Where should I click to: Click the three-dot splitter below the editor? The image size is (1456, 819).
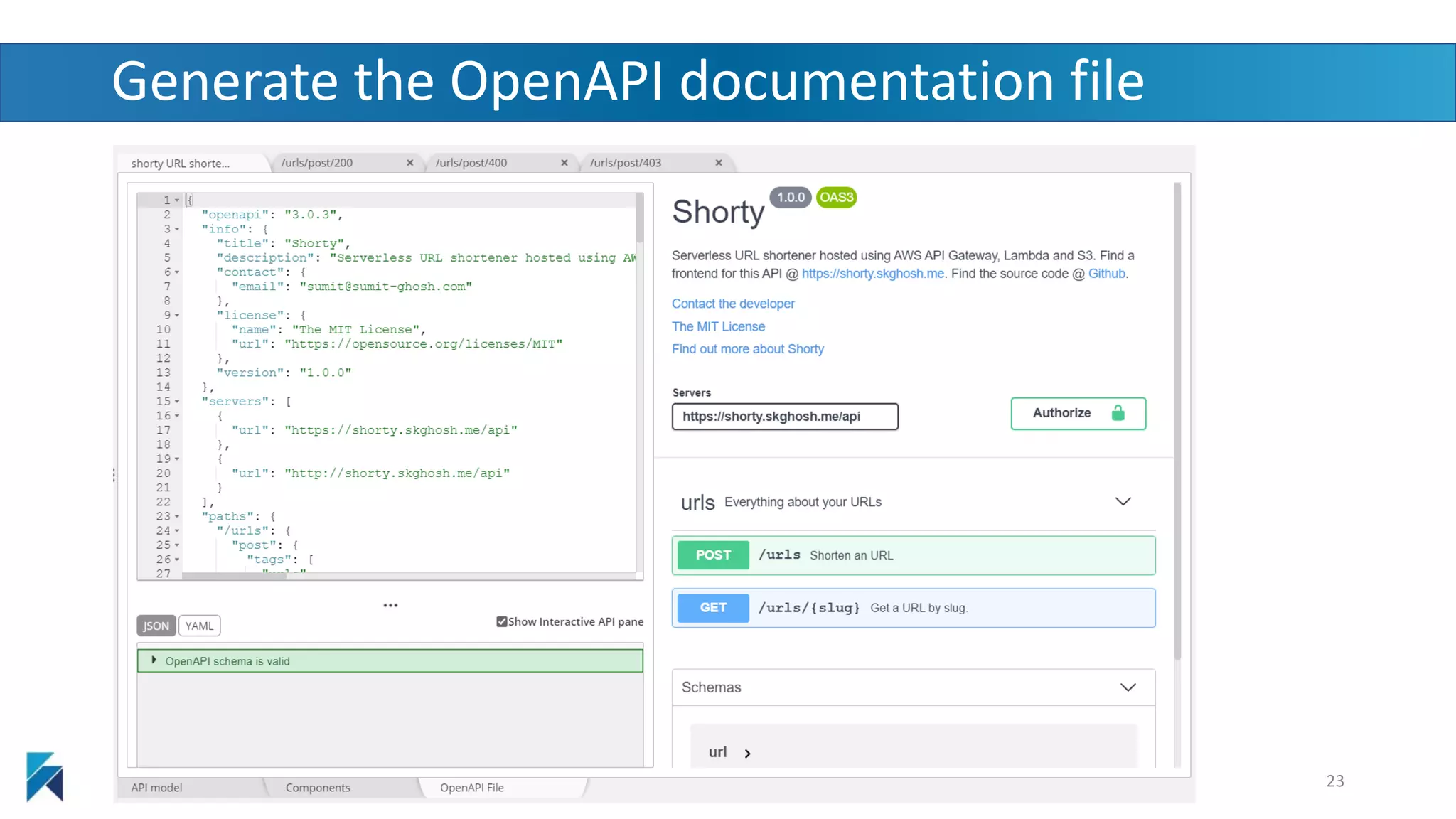[390, 605]
